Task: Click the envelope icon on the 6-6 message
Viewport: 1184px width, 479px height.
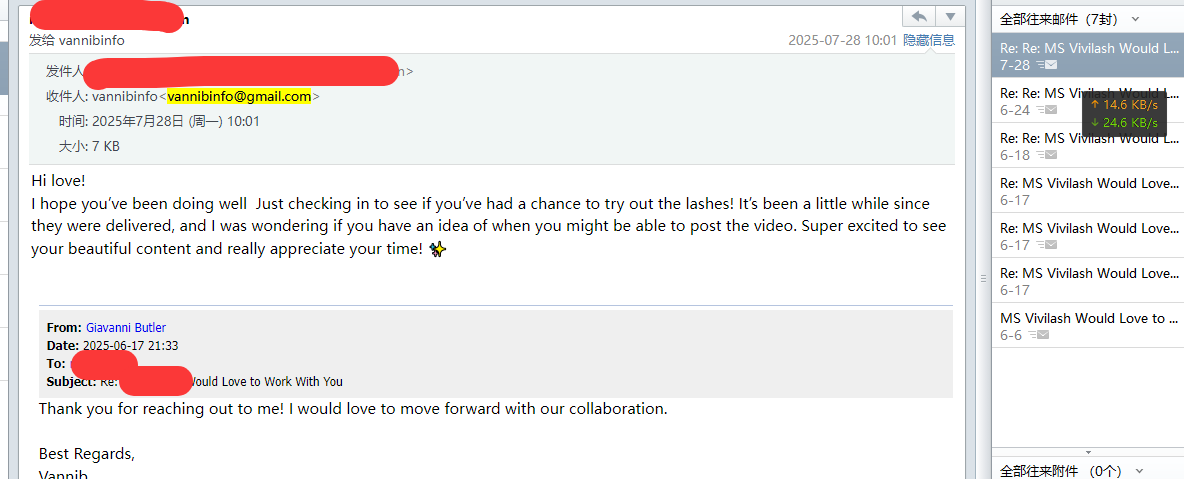Action: [1040, 335]
